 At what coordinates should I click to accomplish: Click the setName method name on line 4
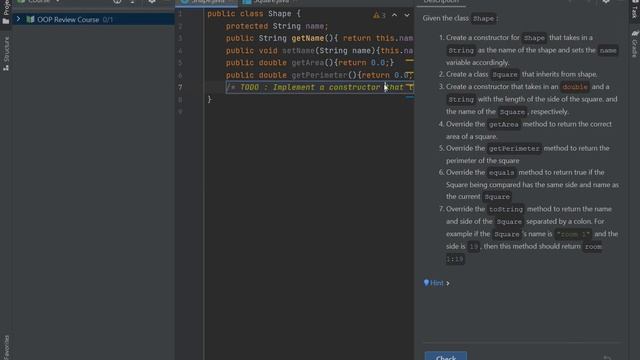(x=299, y=51)
